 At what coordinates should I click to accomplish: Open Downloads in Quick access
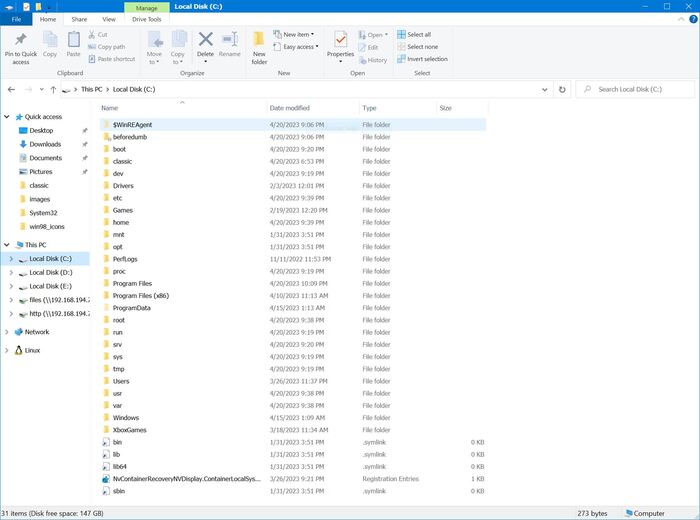(x=40, y=144)
